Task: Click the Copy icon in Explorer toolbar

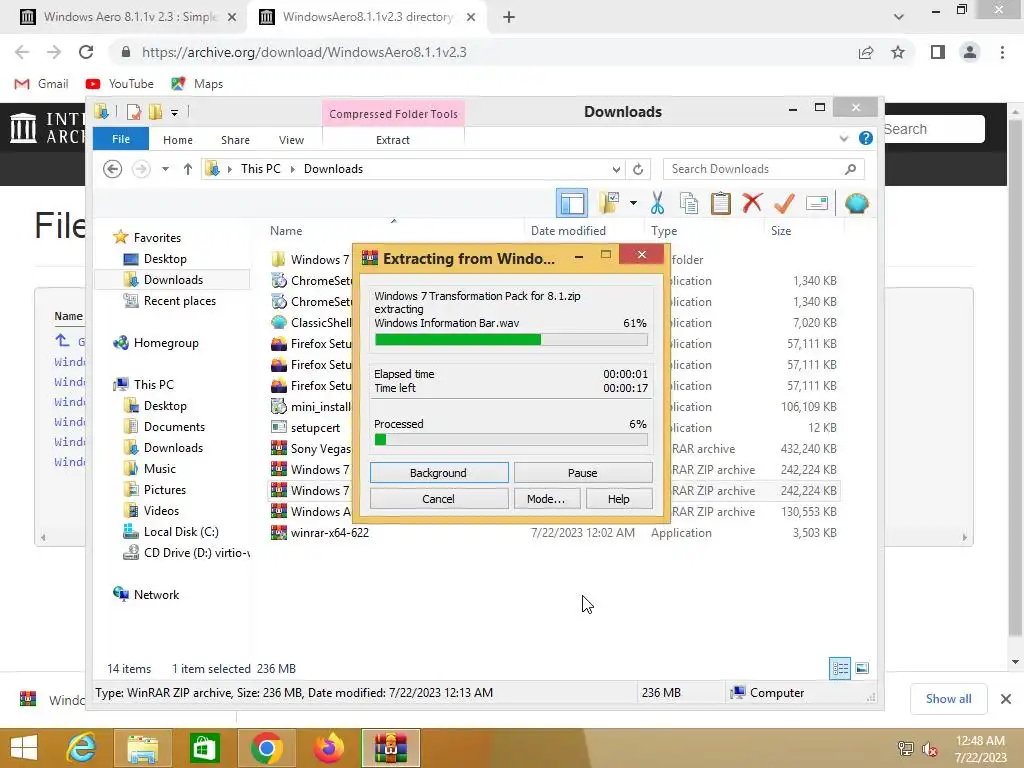Action: pos(689,203)
